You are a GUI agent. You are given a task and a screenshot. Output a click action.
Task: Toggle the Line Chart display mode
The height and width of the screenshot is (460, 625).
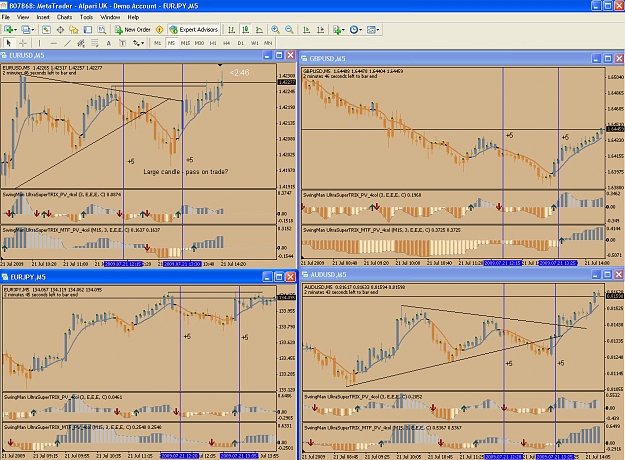pos(259,29)
